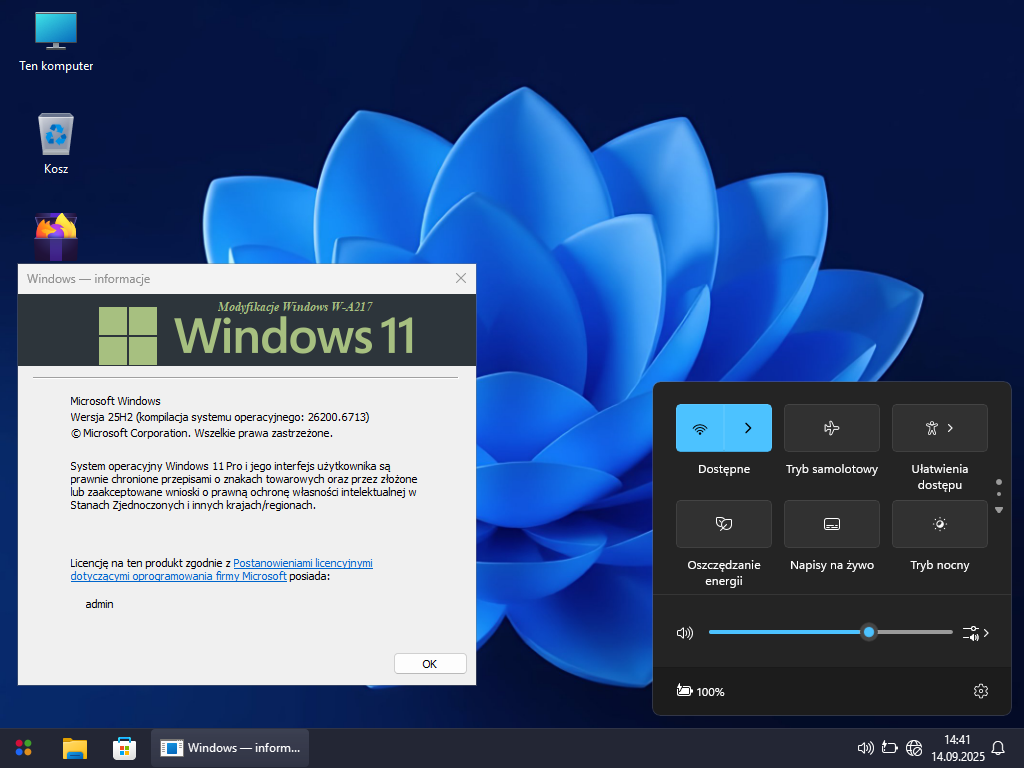Click the battery 100% indicator
1024x768 pixels.
click(701, 691)
